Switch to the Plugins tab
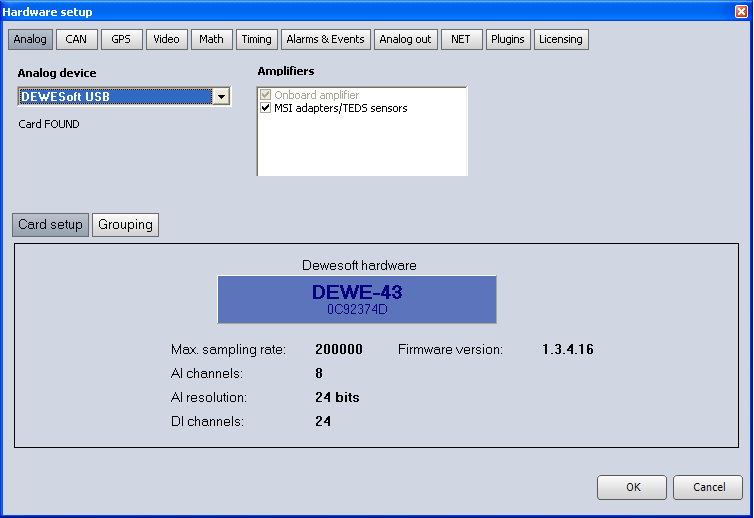The width and height of the screenshot is (754, 518). point(508,39)
